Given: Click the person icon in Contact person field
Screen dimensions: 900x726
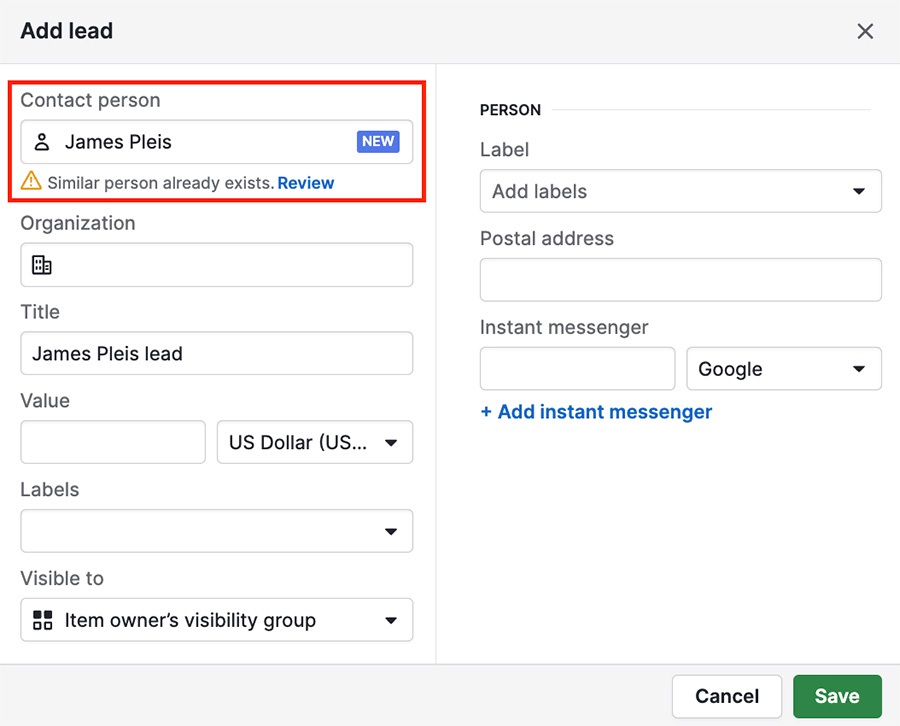Looking at the screenshot, I should click(x=42, y=142).
